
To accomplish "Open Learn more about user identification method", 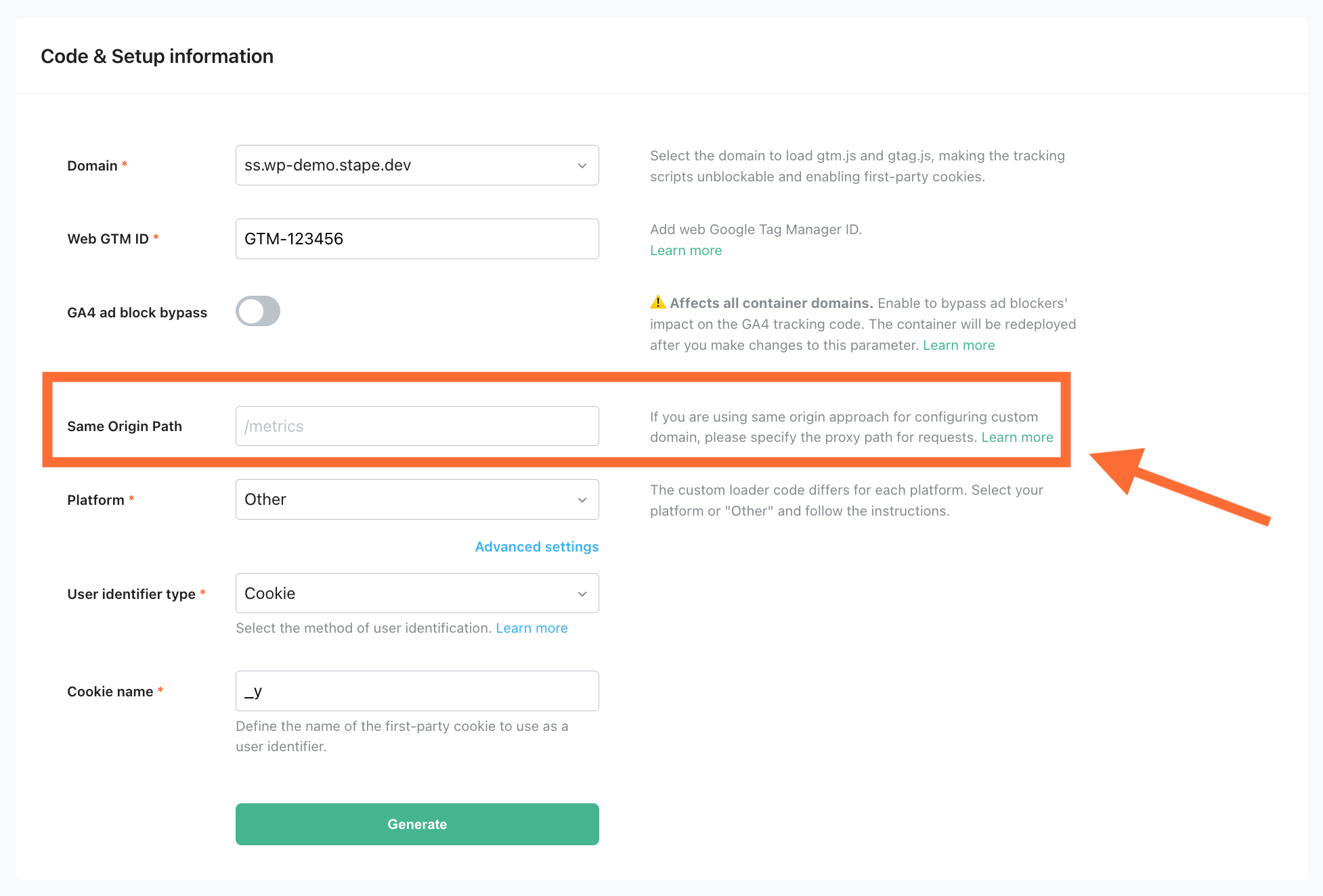I will [532, 628].
